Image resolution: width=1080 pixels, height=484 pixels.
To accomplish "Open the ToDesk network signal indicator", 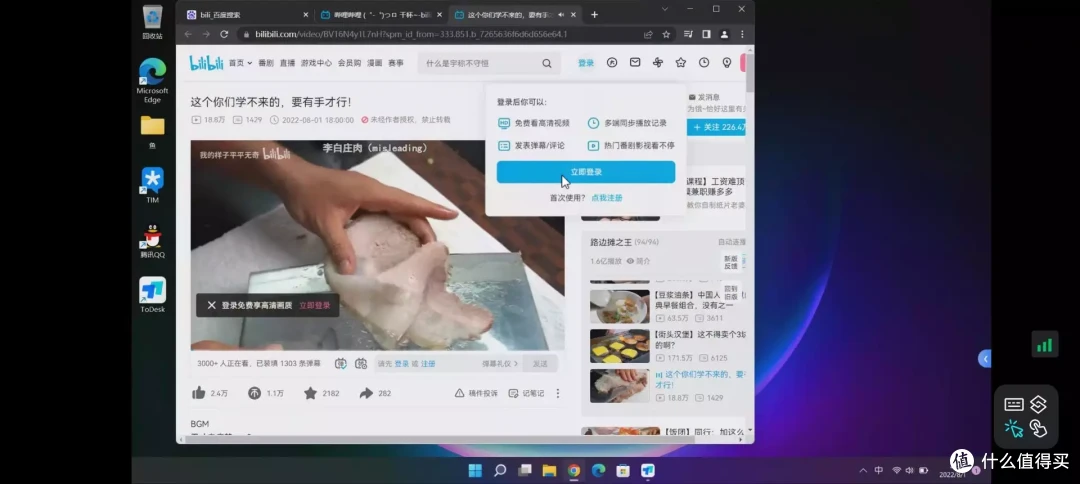I will coord(1044,344).
